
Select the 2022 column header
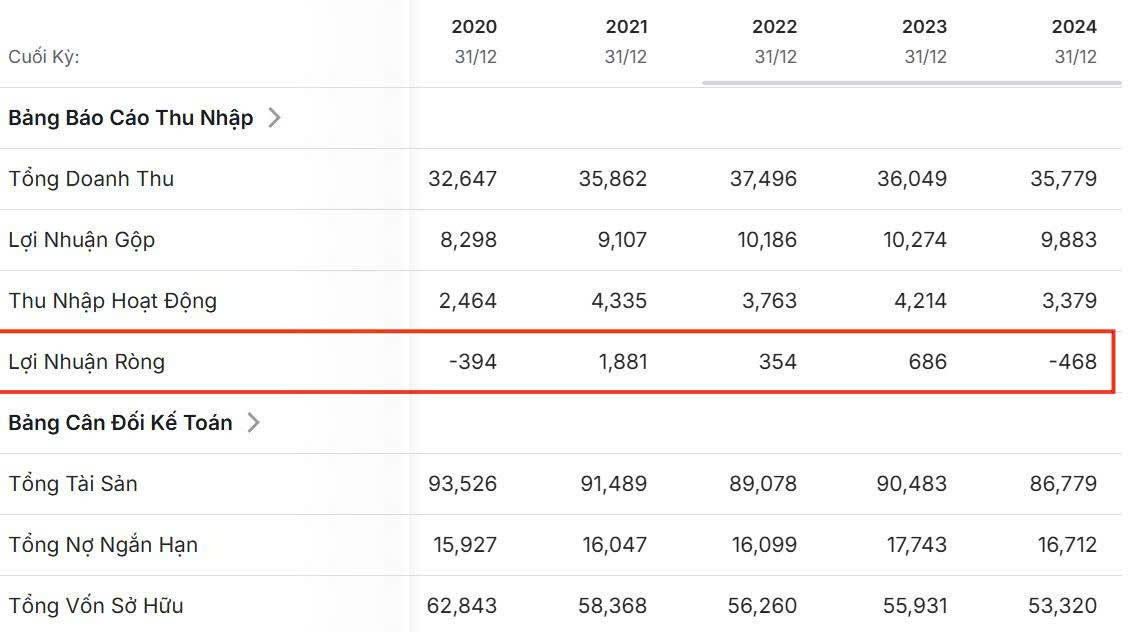point(775,27)
